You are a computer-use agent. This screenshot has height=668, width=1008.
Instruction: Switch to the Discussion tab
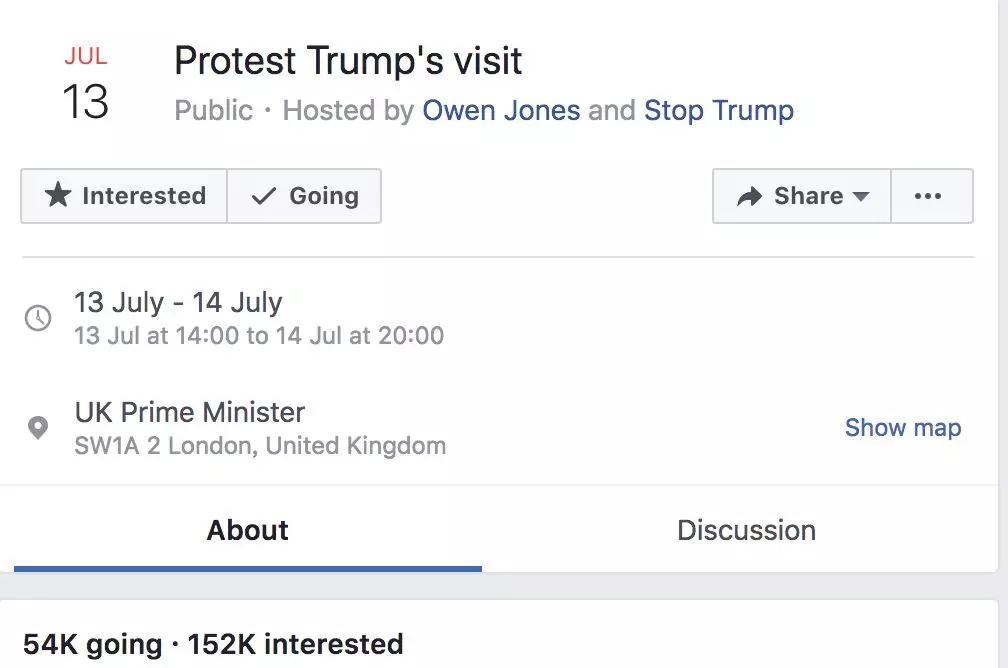746,530
